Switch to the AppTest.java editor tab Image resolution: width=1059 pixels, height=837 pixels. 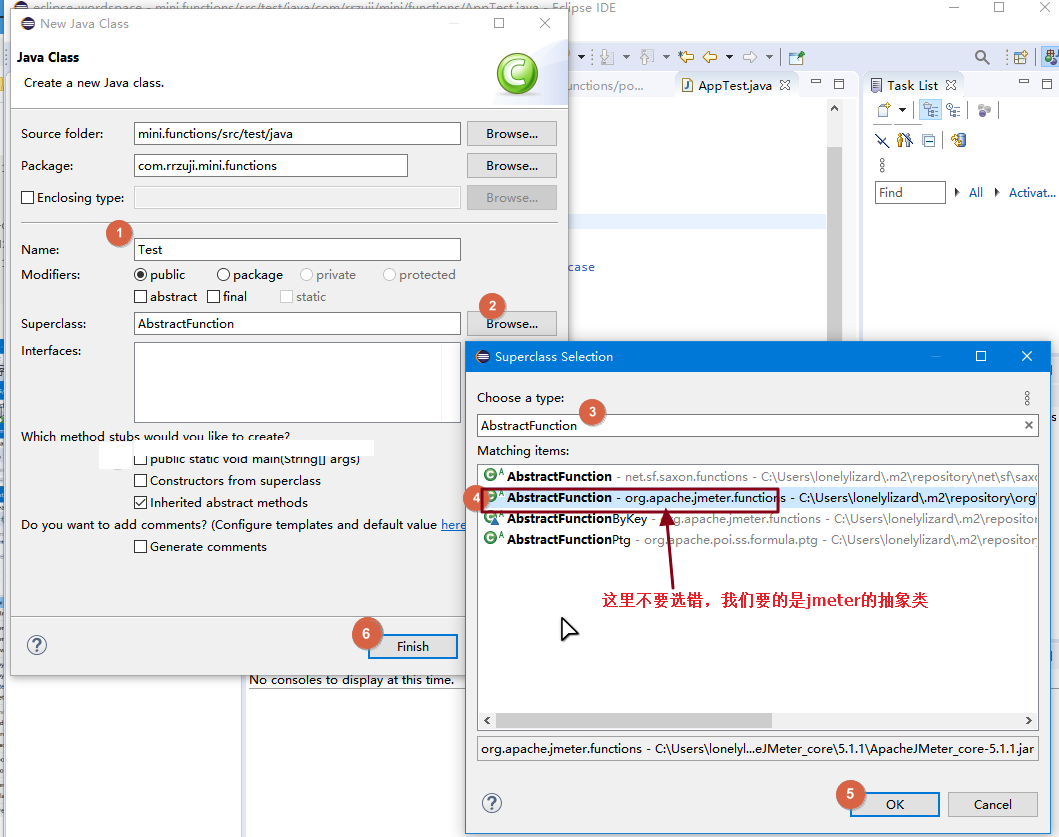734,86
